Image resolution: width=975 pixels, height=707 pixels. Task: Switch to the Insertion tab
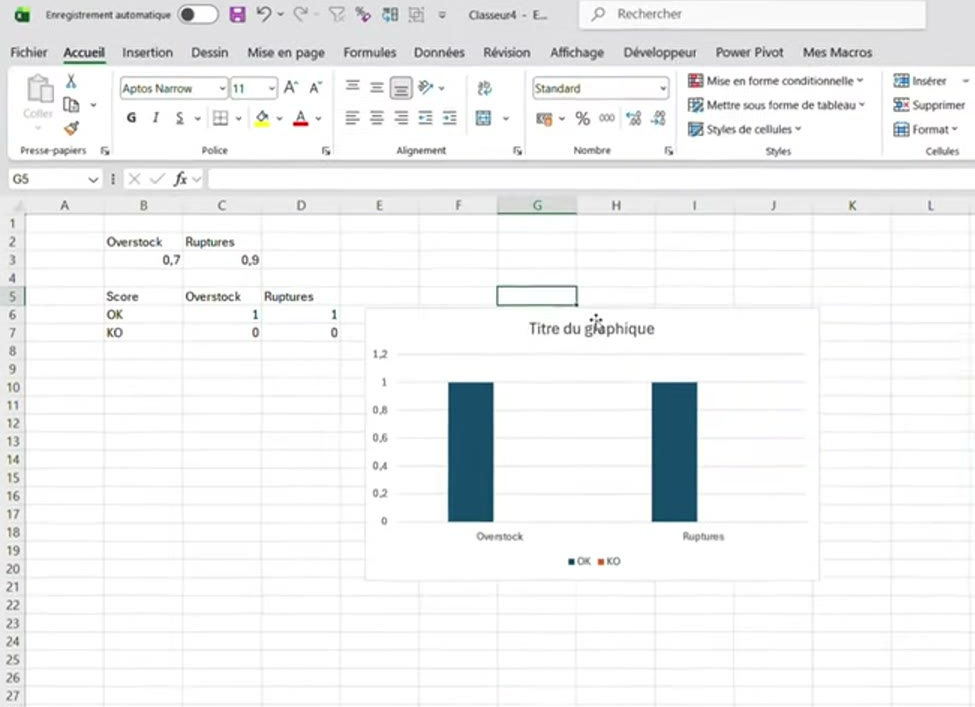[147, 52]
